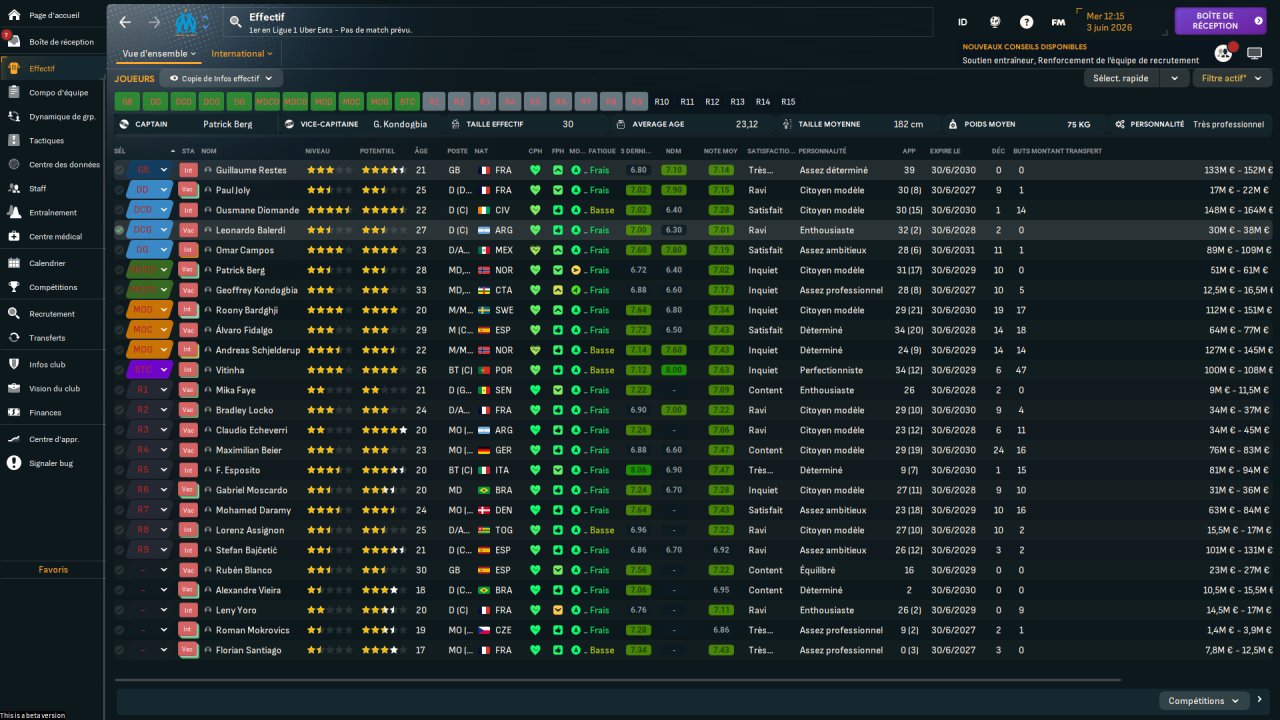Toggle selection circle for Guillaume Restes

click(x=120, y=170)
